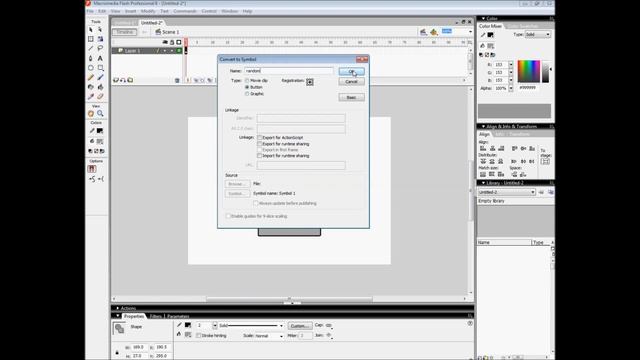Collapse the Properties panel
This screenshot has height=360, width=640.
(118, 316)
